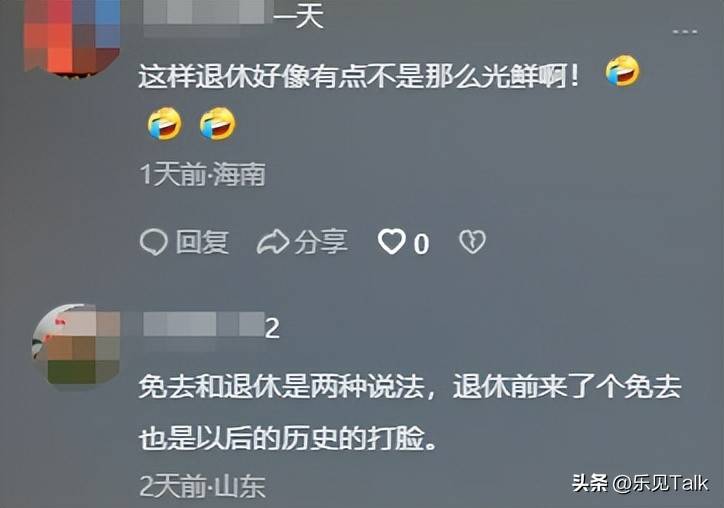Select the comment starting 免去和退休
724x508 pixels.
tap(410, 412)
